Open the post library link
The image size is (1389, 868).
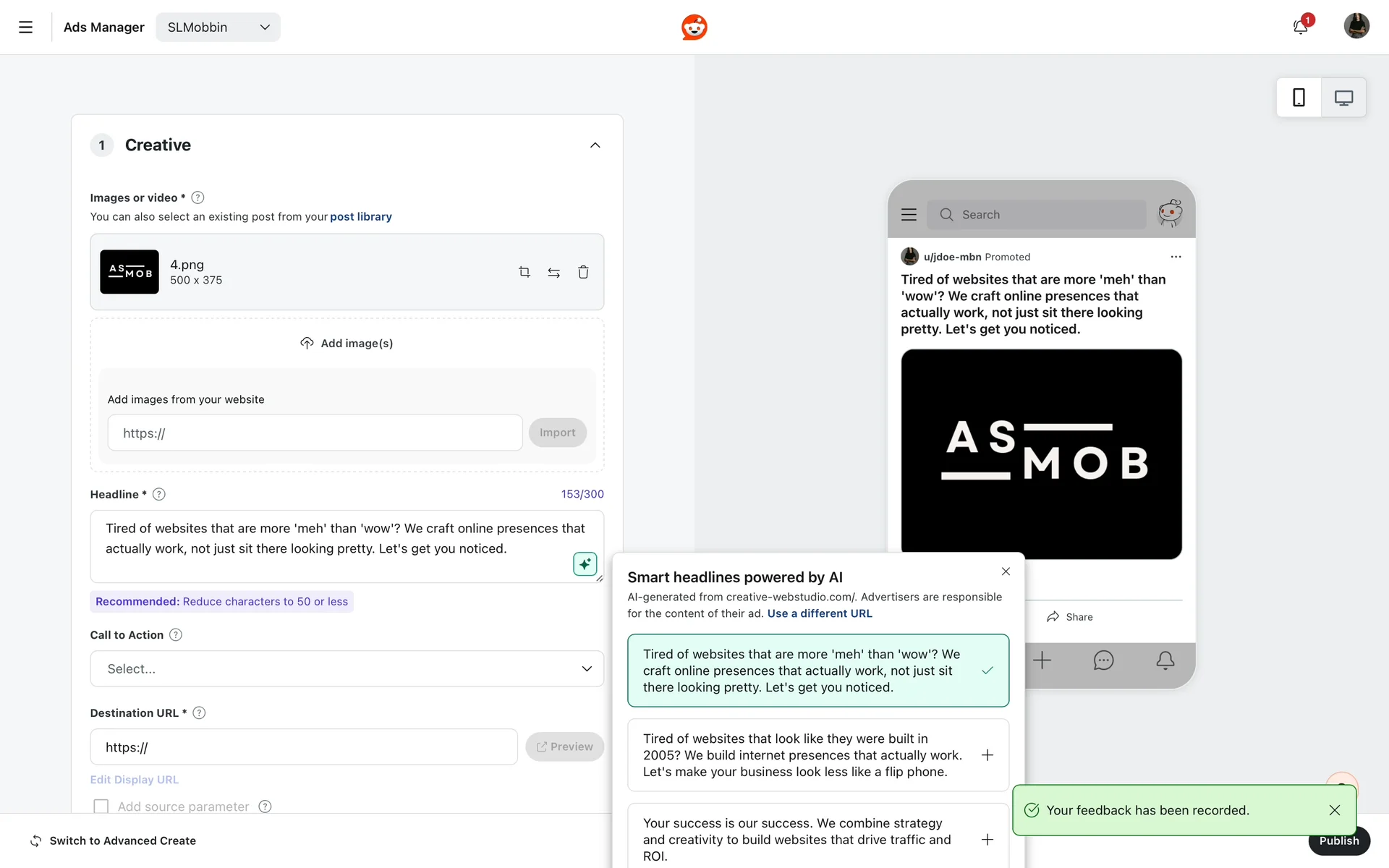360,216
